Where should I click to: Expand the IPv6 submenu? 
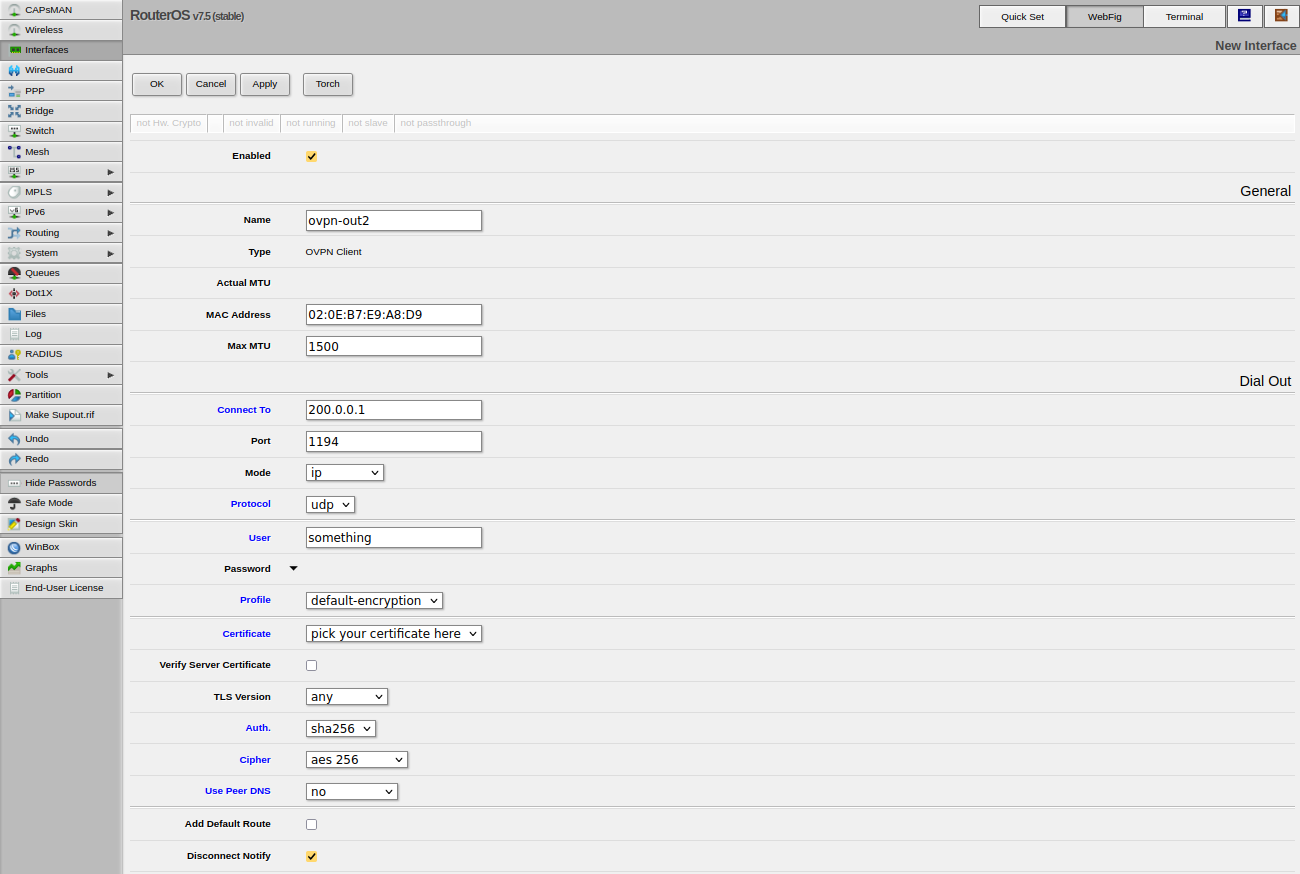(111, 212)
